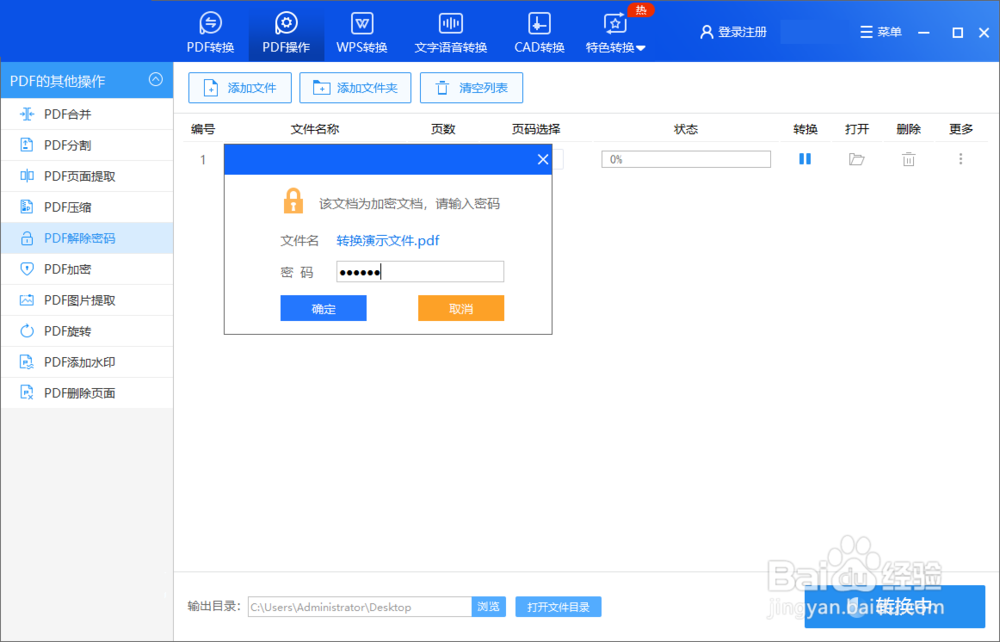Click the 0% progress bar for file 1

685,158
